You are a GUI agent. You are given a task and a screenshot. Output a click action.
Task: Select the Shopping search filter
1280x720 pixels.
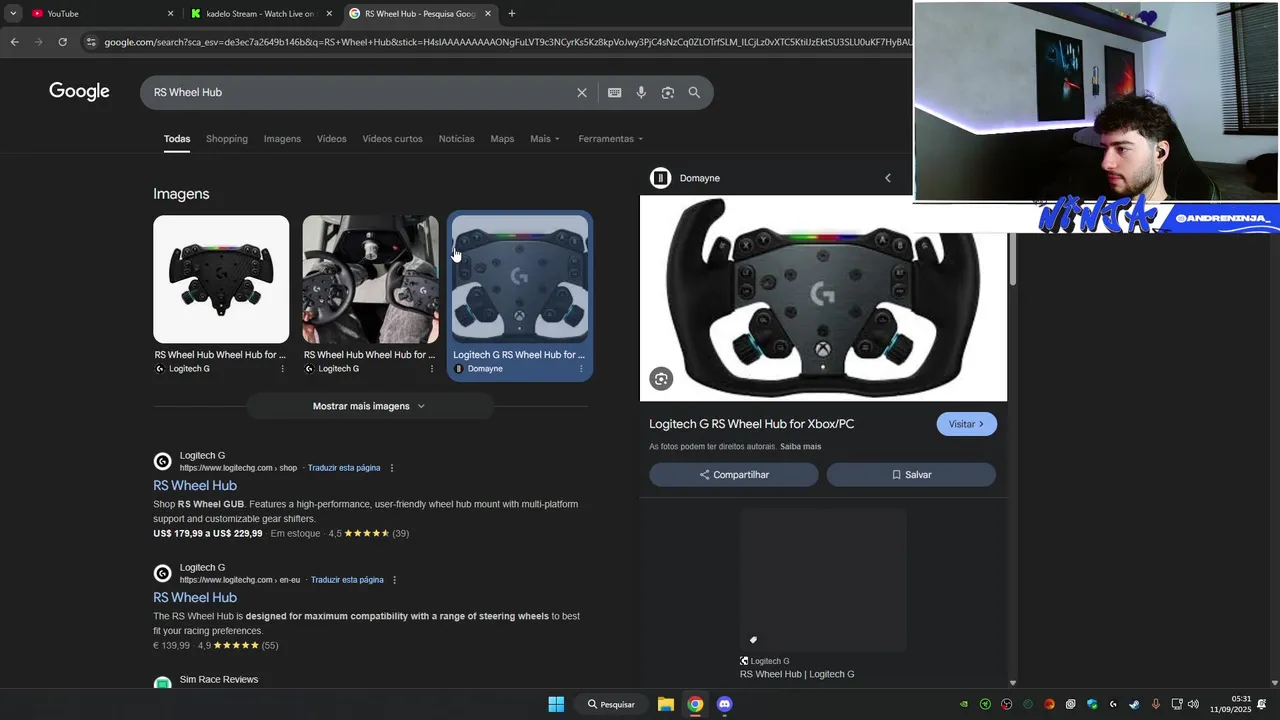pyautogui.click(x=227, y=139)
